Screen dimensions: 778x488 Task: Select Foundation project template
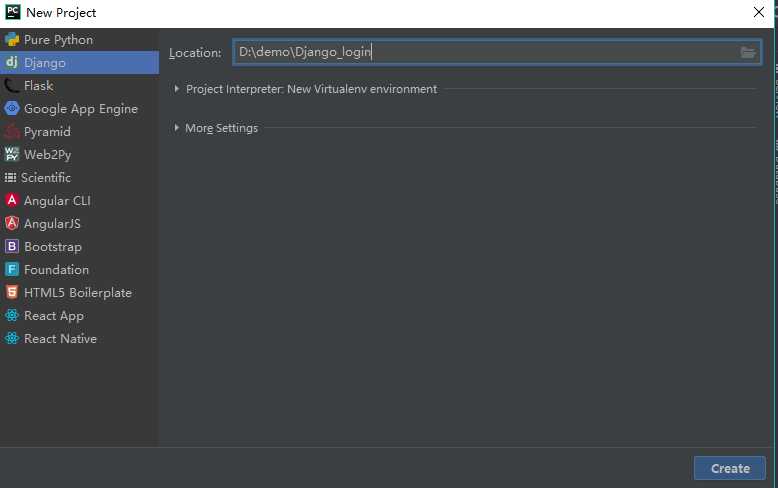click(x=56, y=270)
